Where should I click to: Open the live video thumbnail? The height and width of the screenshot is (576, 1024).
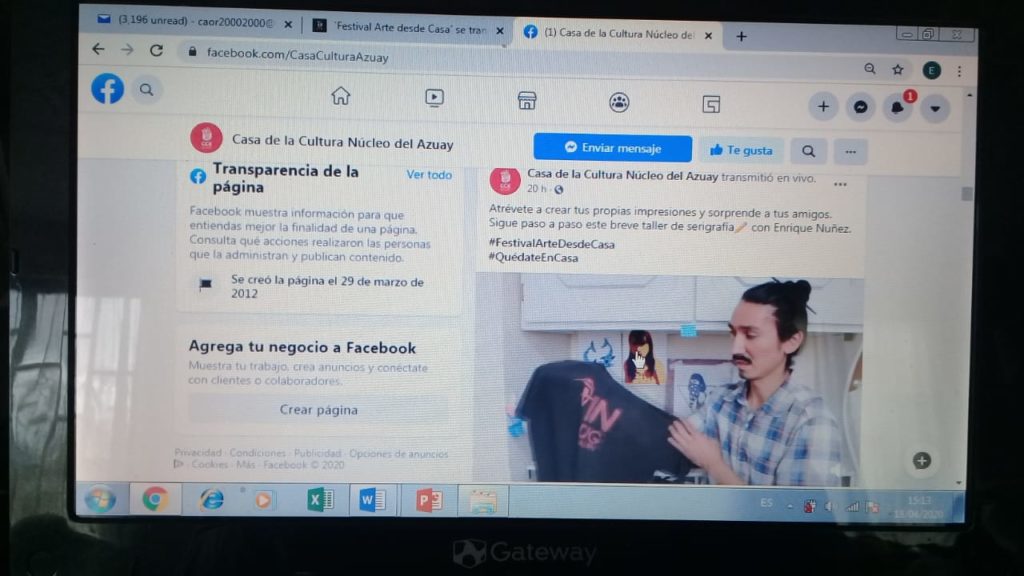(x=669, y=379)
